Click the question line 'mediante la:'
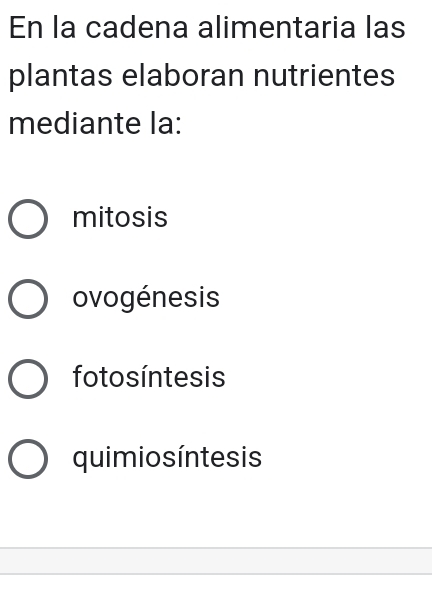432x591 pixels. [95, 123]
